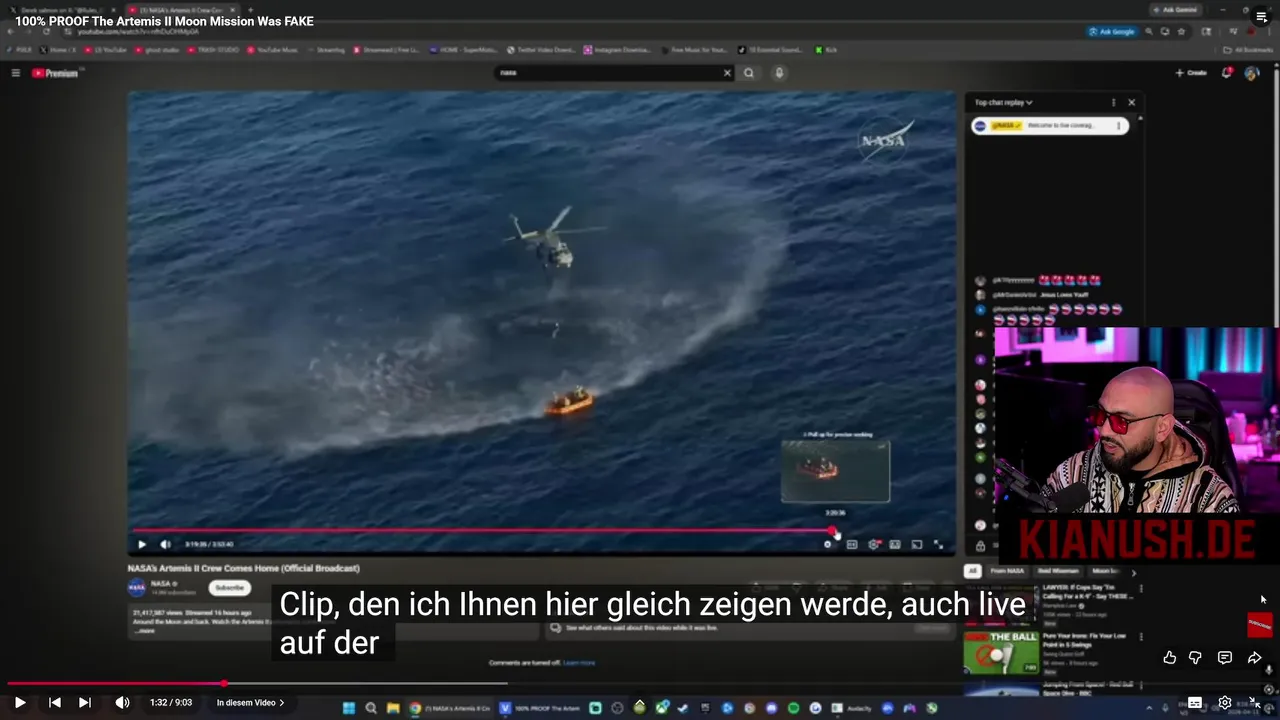The height and width of the screenshot is (720, 1280).
Task: Enter fullscreen on the inner player
Action: (x=938, y=544)
